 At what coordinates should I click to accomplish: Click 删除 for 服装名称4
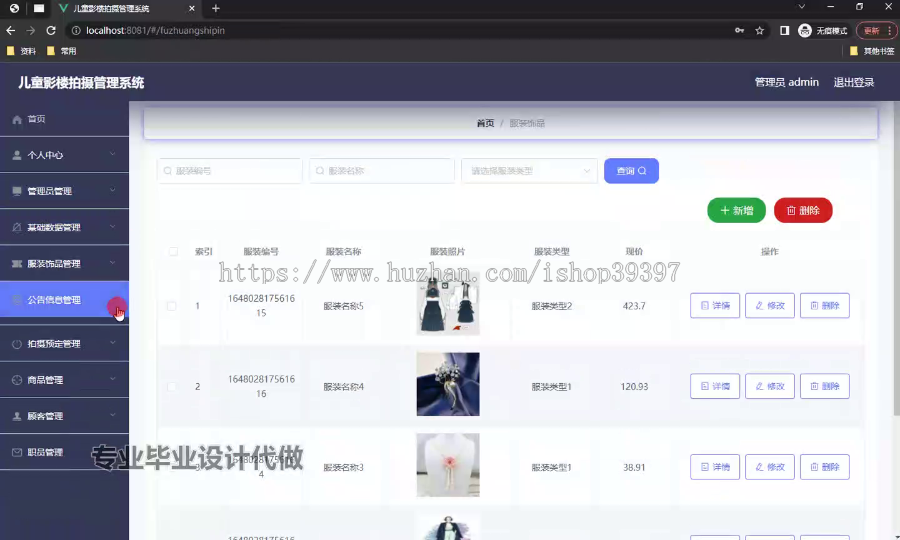click(825, 386)
